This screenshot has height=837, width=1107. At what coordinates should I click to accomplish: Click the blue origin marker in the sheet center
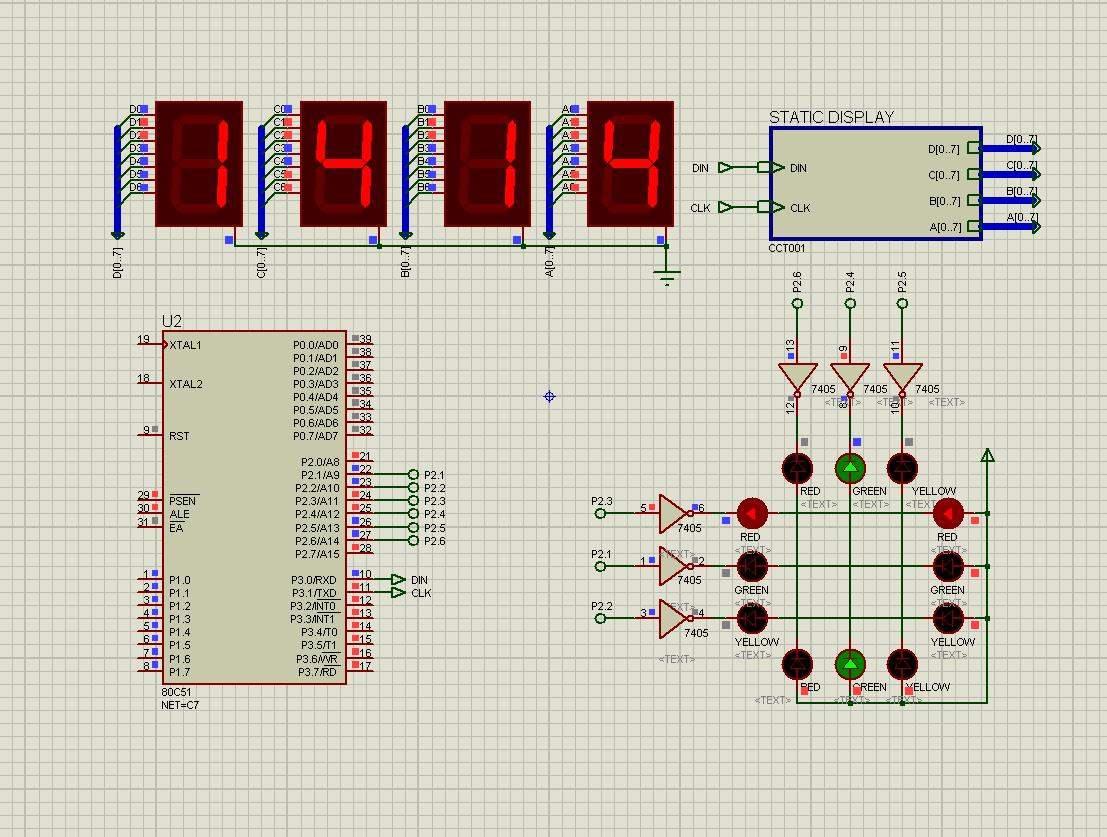(549, 397)
